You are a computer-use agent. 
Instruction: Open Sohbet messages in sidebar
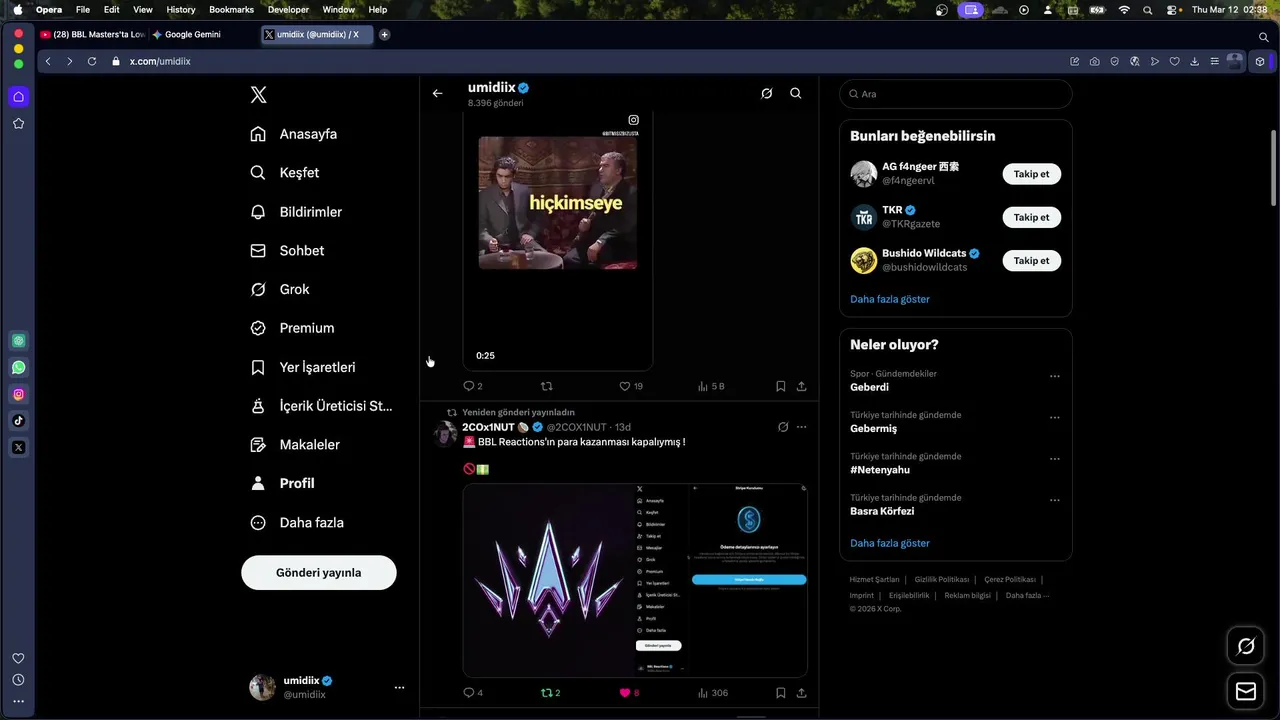tap(287, 251)
